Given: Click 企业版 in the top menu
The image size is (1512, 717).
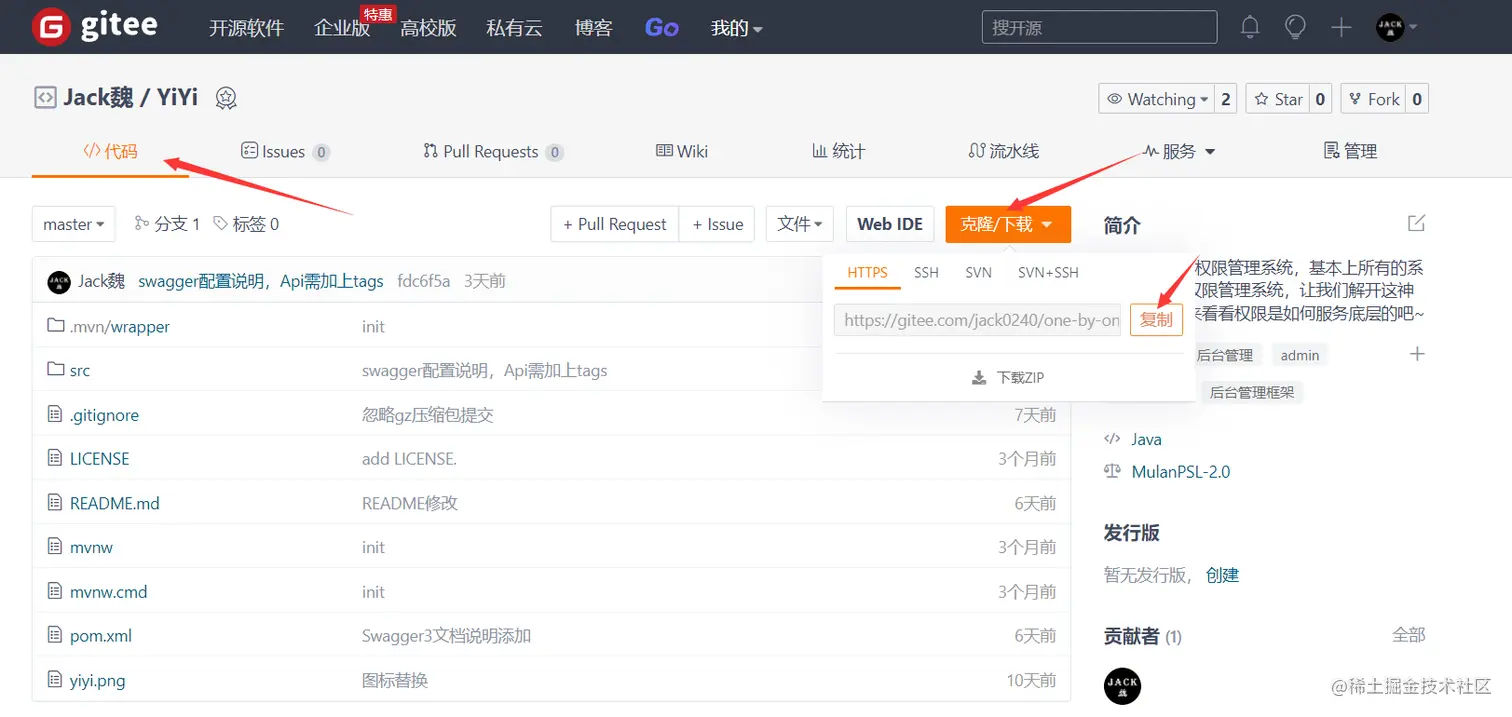Looking at the screenshot, I should (342, 28).
